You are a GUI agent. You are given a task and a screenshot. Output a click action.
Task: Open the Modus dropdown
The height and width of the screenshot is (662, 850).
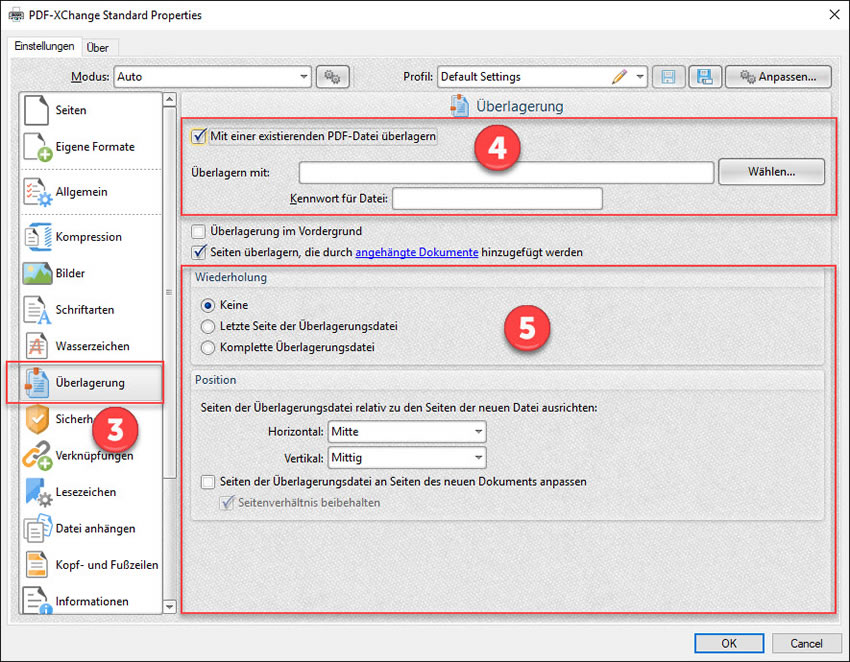(212, 77)
